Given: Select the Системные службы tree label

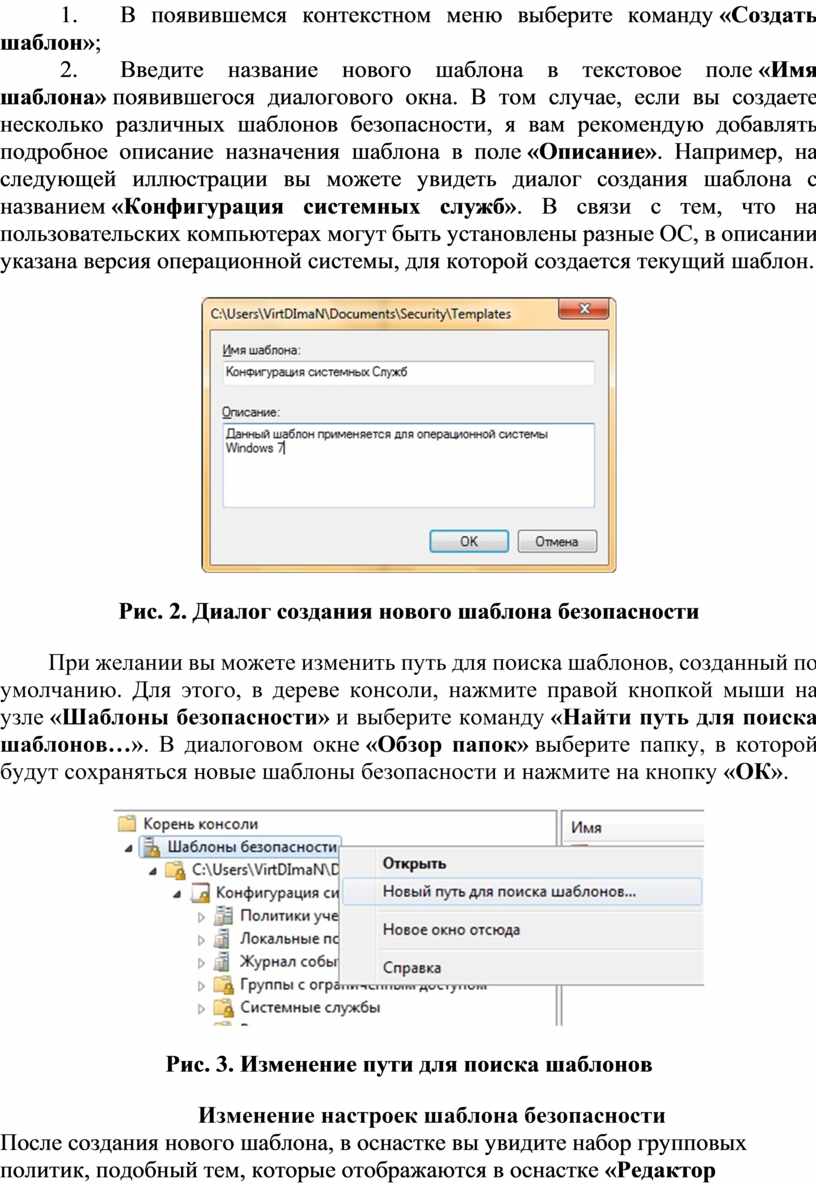Looking at the screenshot, I should tap(310, 1007).
